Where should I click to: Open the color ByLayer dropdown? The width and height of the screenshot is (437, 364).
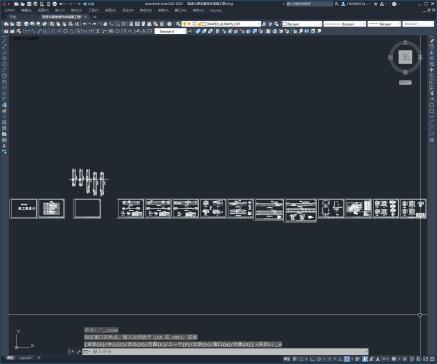(x=302, y=24)
